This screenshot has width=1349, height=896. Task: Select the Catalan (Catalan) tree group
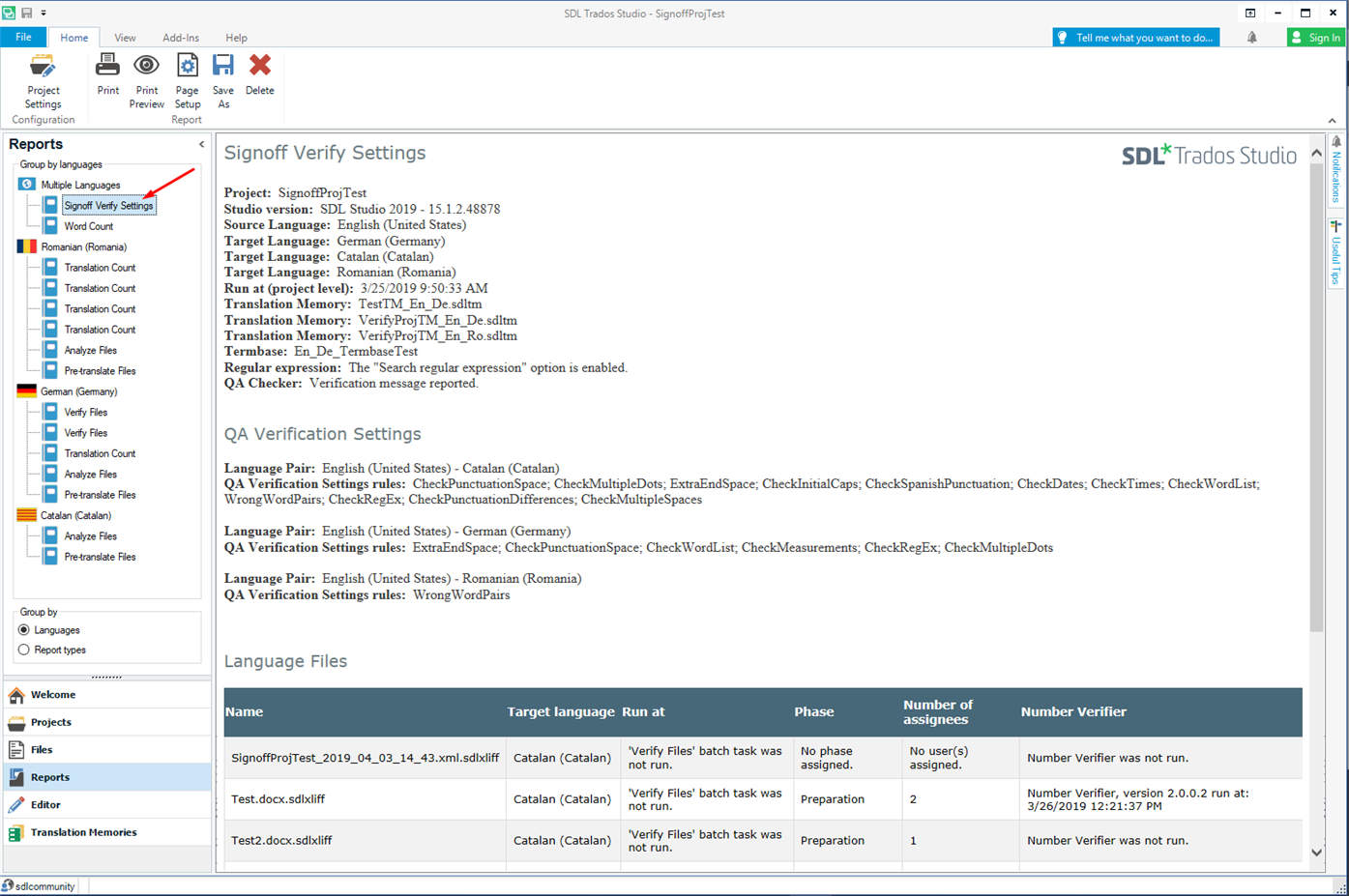75,515
